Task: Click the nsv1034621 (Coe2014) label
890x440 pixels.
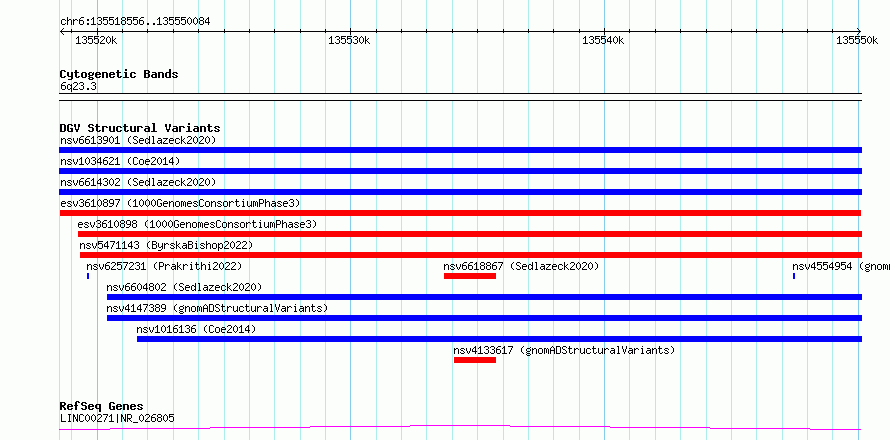Action: tap(120, 161)
